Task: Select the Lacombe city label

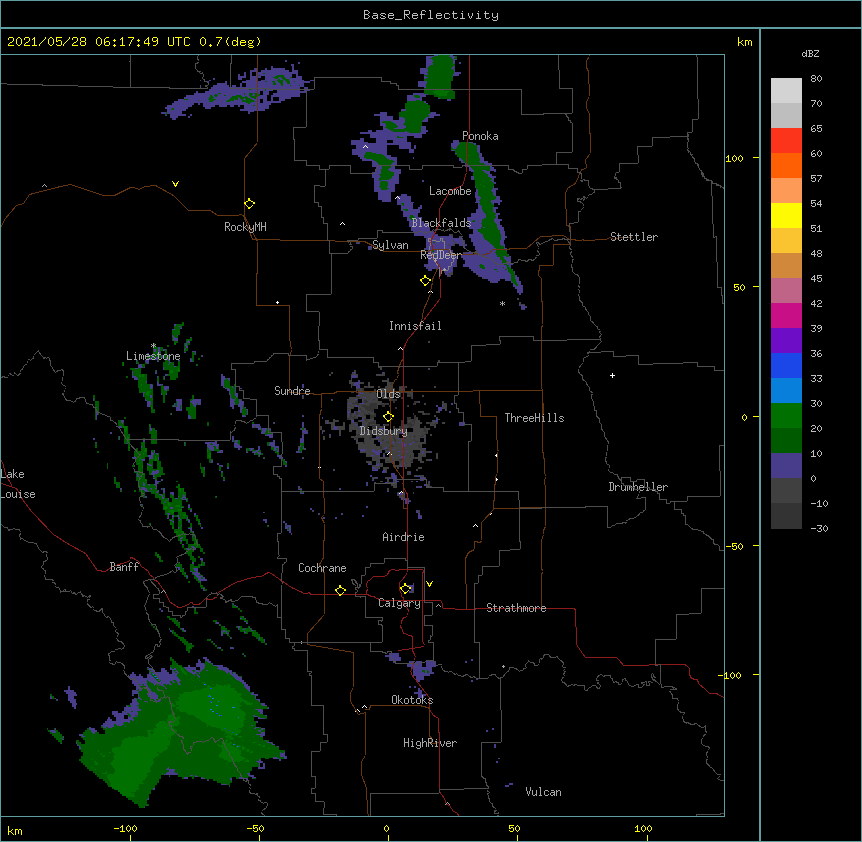Action: [450, 191]
